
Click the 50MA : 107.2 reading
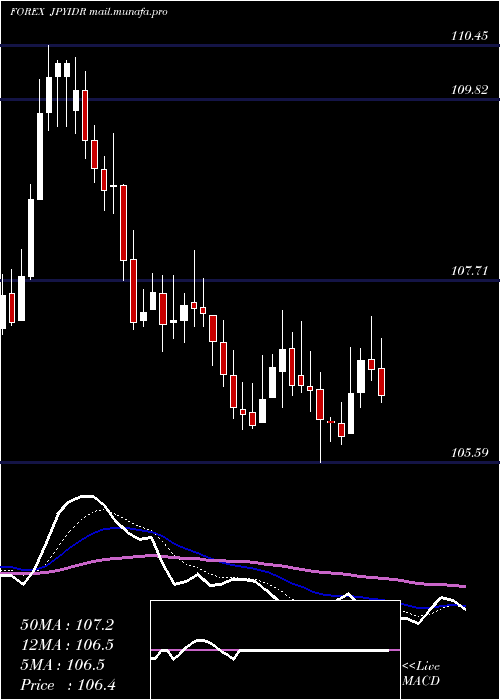coord(67,625)
